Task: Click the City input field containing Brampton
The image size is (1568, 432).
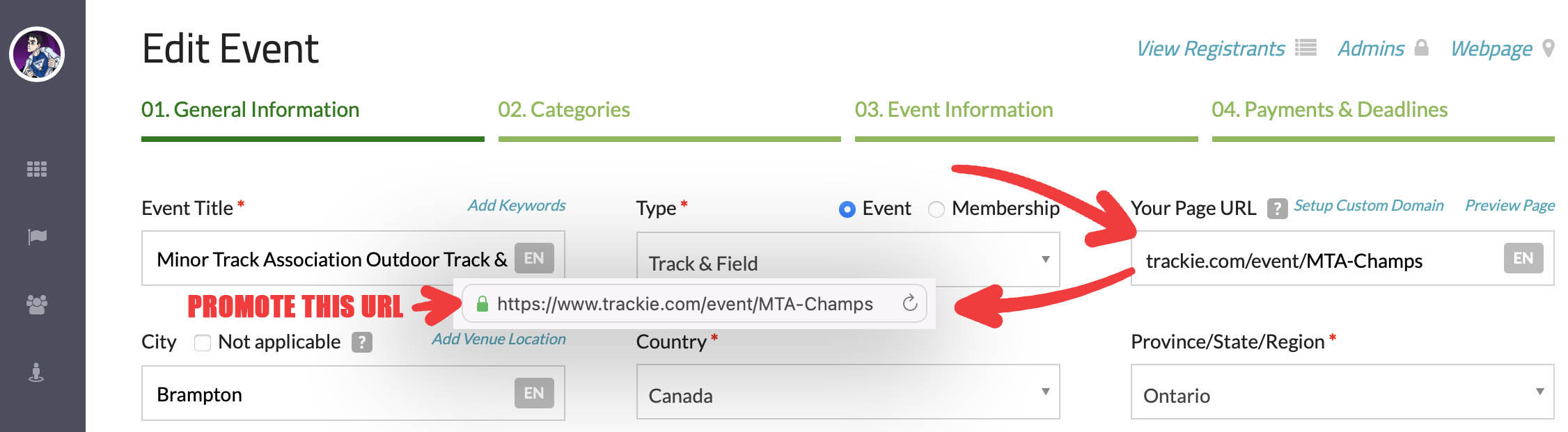Action: (x=327, y=394)
